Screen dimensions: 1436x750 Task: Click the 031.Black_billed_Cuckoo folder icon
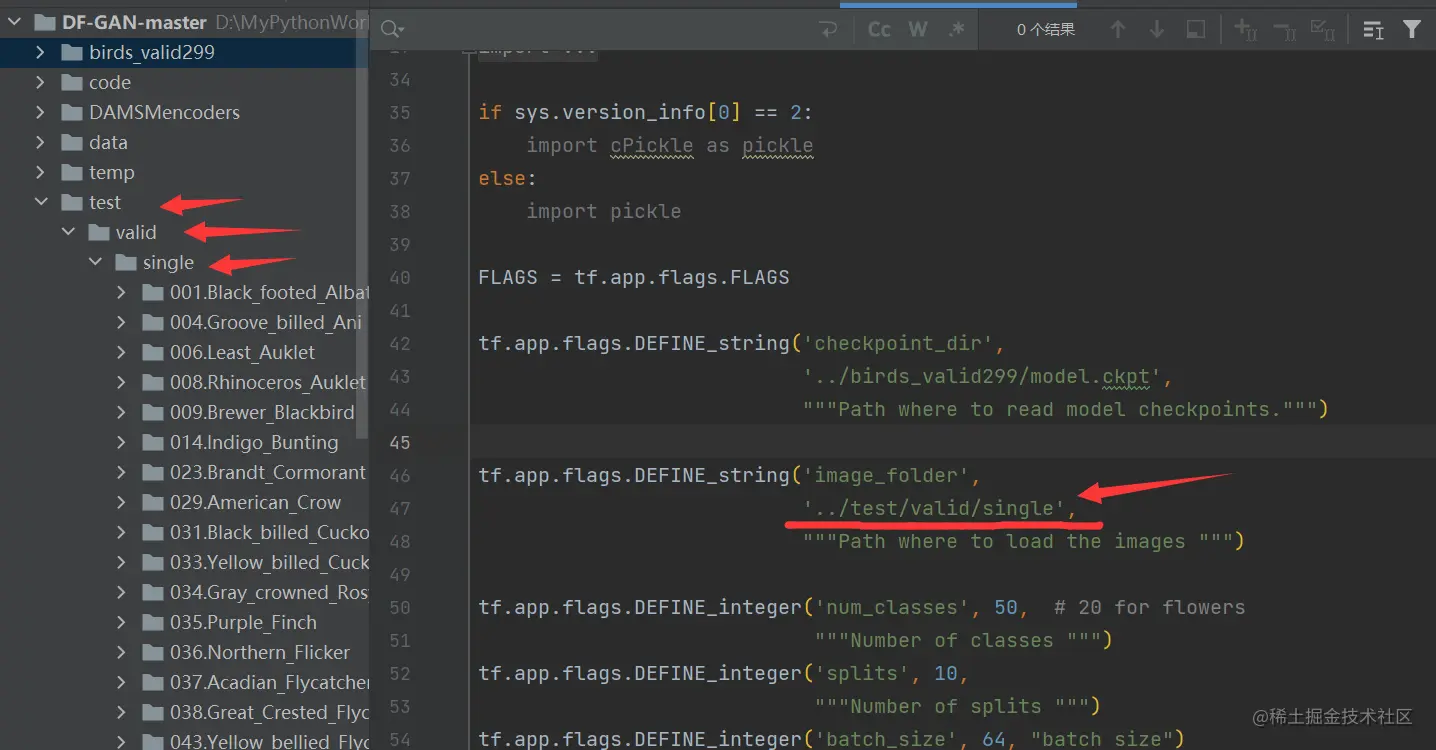[152, 532]
